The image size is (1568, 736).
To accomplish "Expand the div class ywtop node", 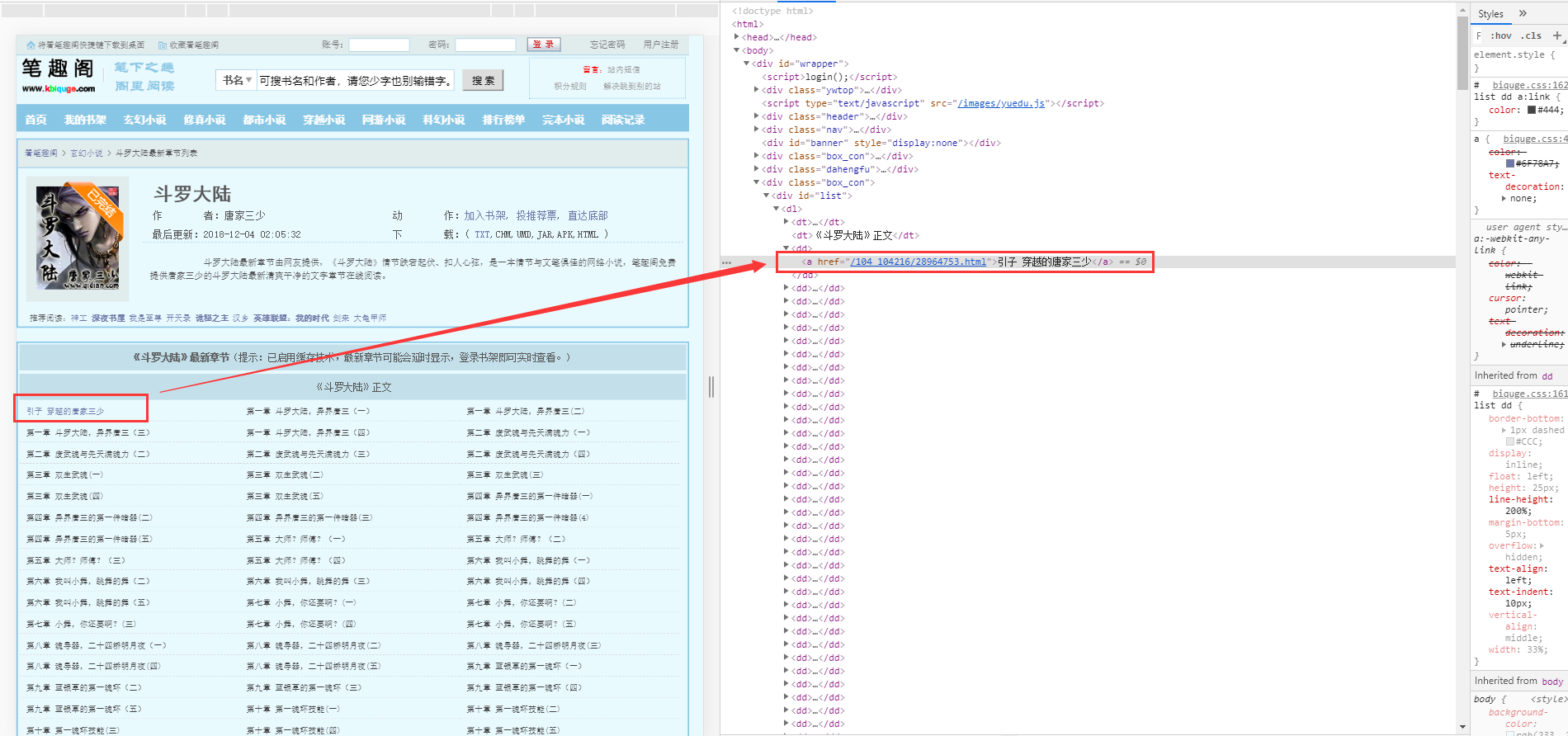I will (756, 90).
